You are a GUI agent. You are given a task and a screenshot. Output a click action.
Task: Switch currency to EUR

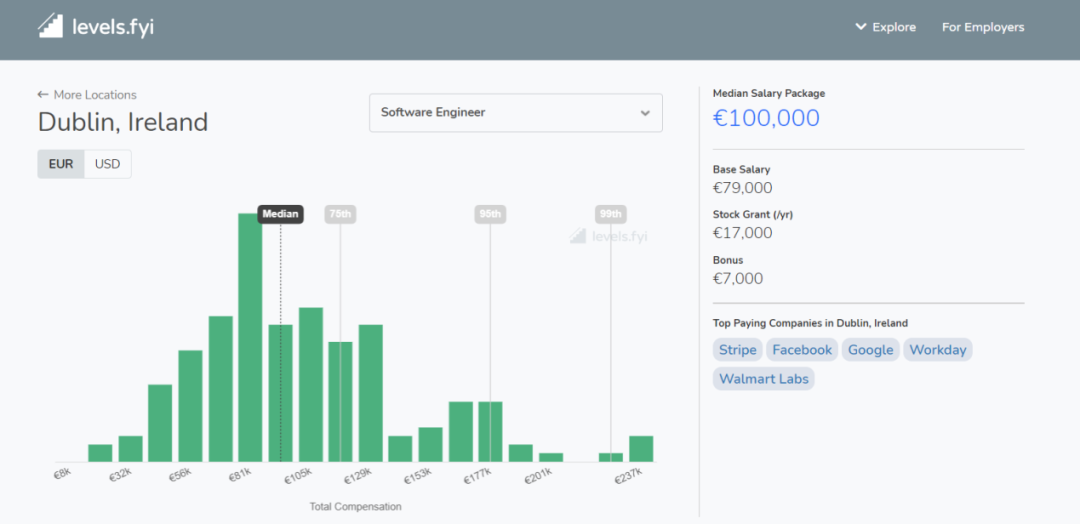tap(61, 165)
